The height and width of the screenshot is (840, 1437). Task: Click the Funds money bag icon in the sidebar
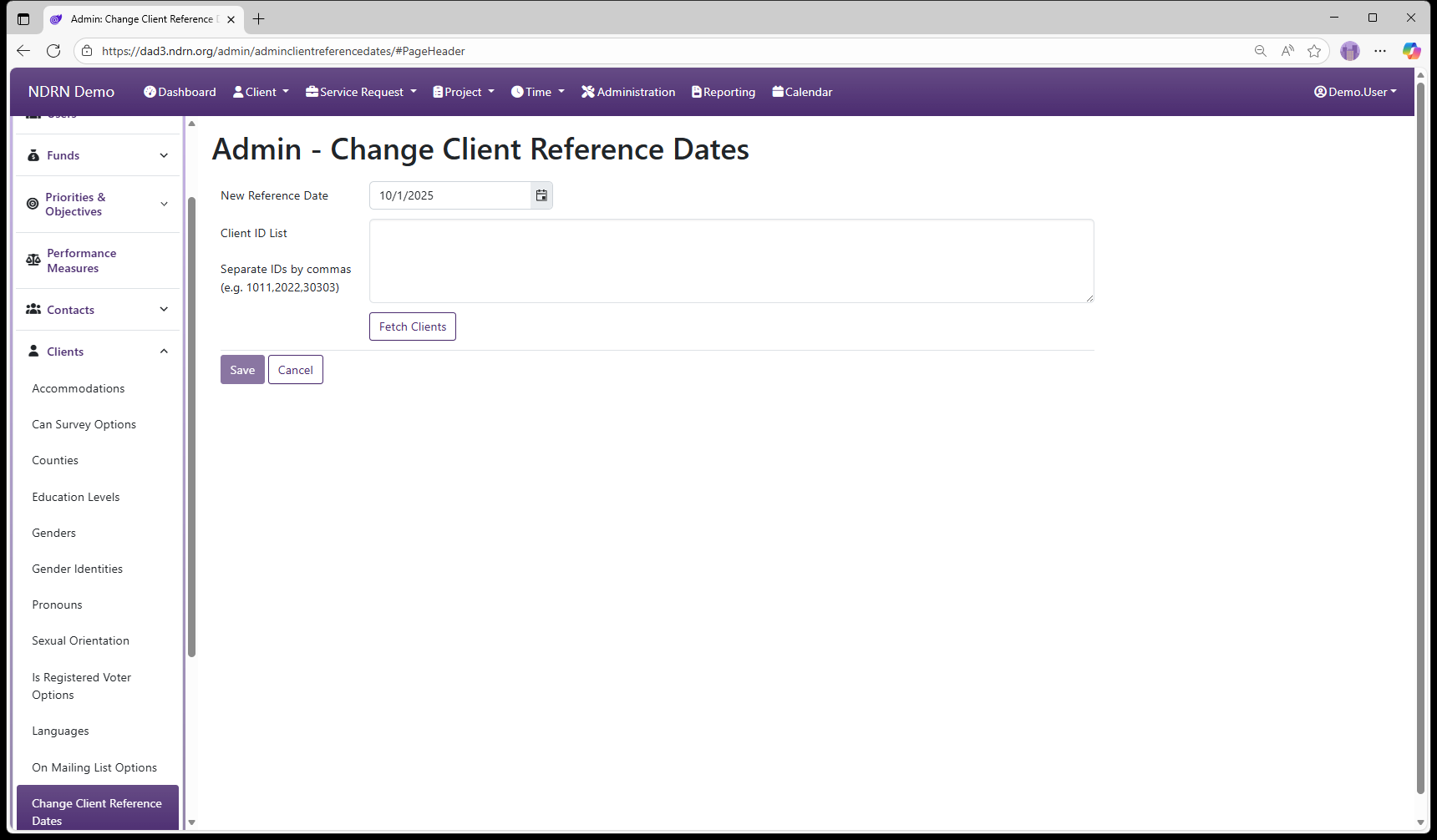click(33, 155)
